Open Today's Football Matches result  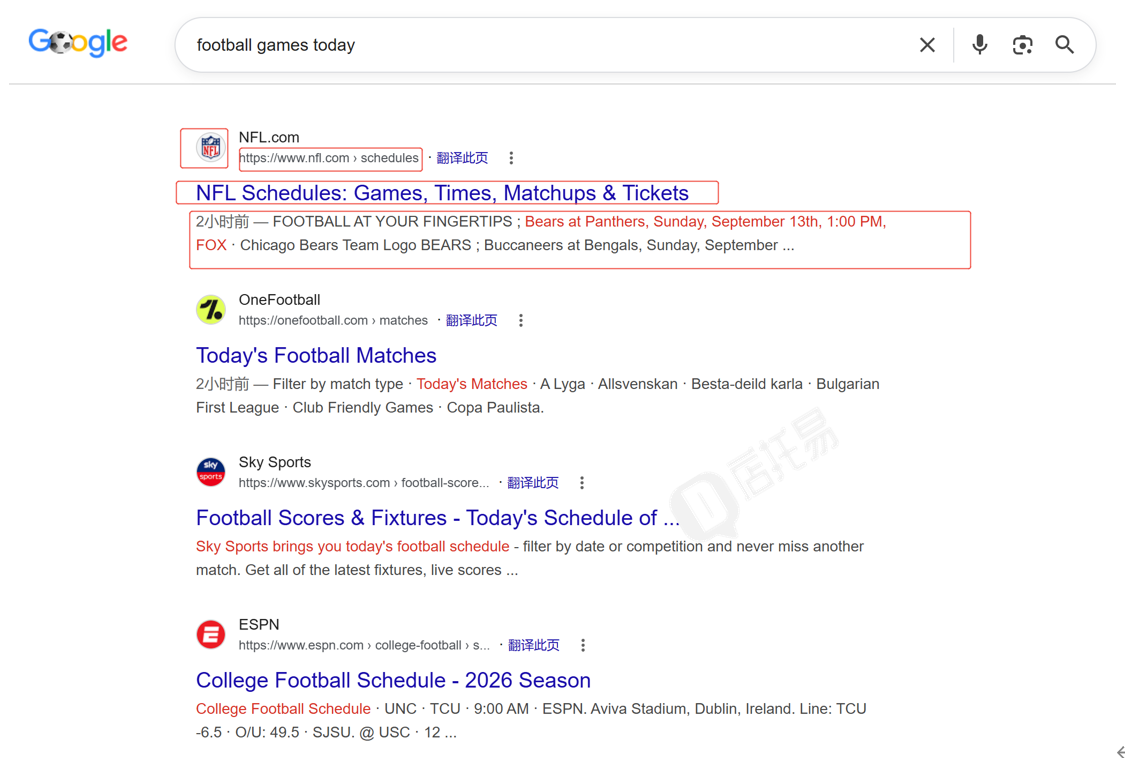(316, 355)
